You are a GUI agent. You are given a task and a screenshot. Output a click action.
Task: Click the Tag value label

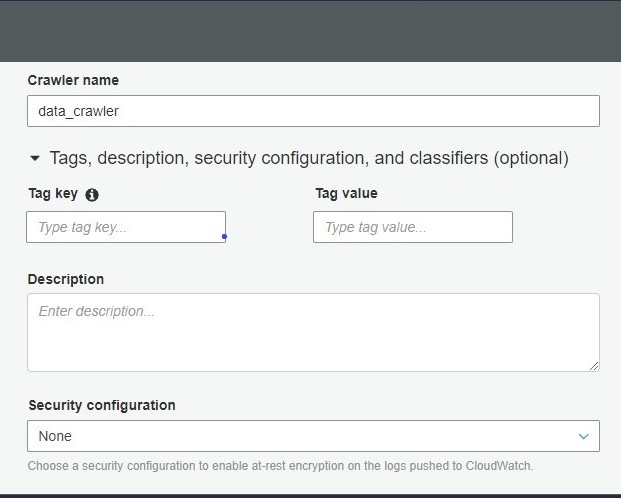347,194
